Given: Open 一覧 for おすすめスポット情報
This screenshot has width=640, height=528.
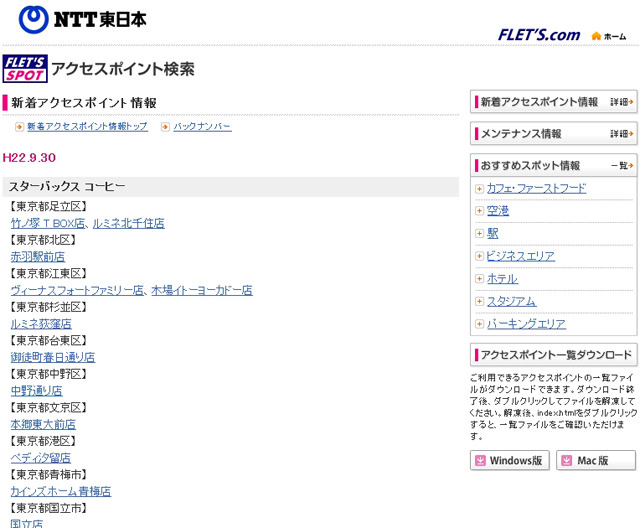Looking at the screenshot, I should click(622, 165).
